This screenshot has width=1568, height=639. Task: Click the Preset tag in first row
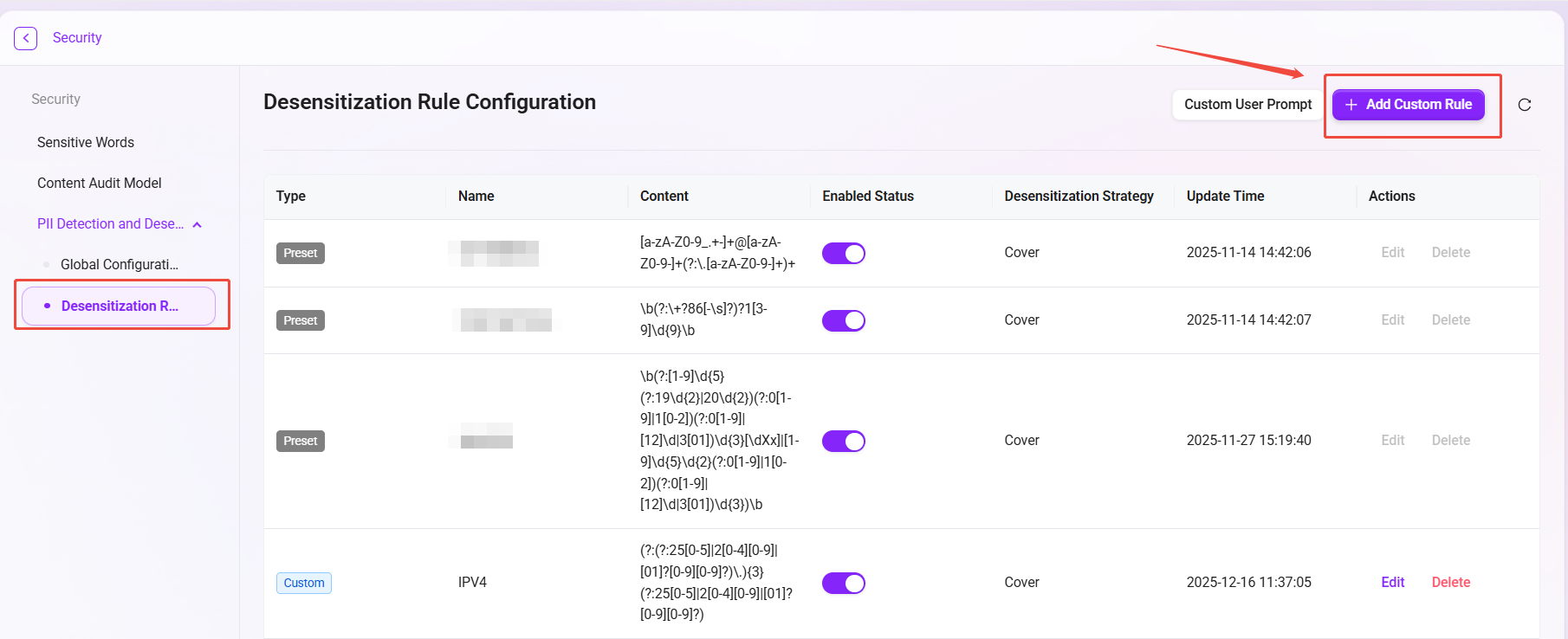pyautogui.click(x=301, y=253)
